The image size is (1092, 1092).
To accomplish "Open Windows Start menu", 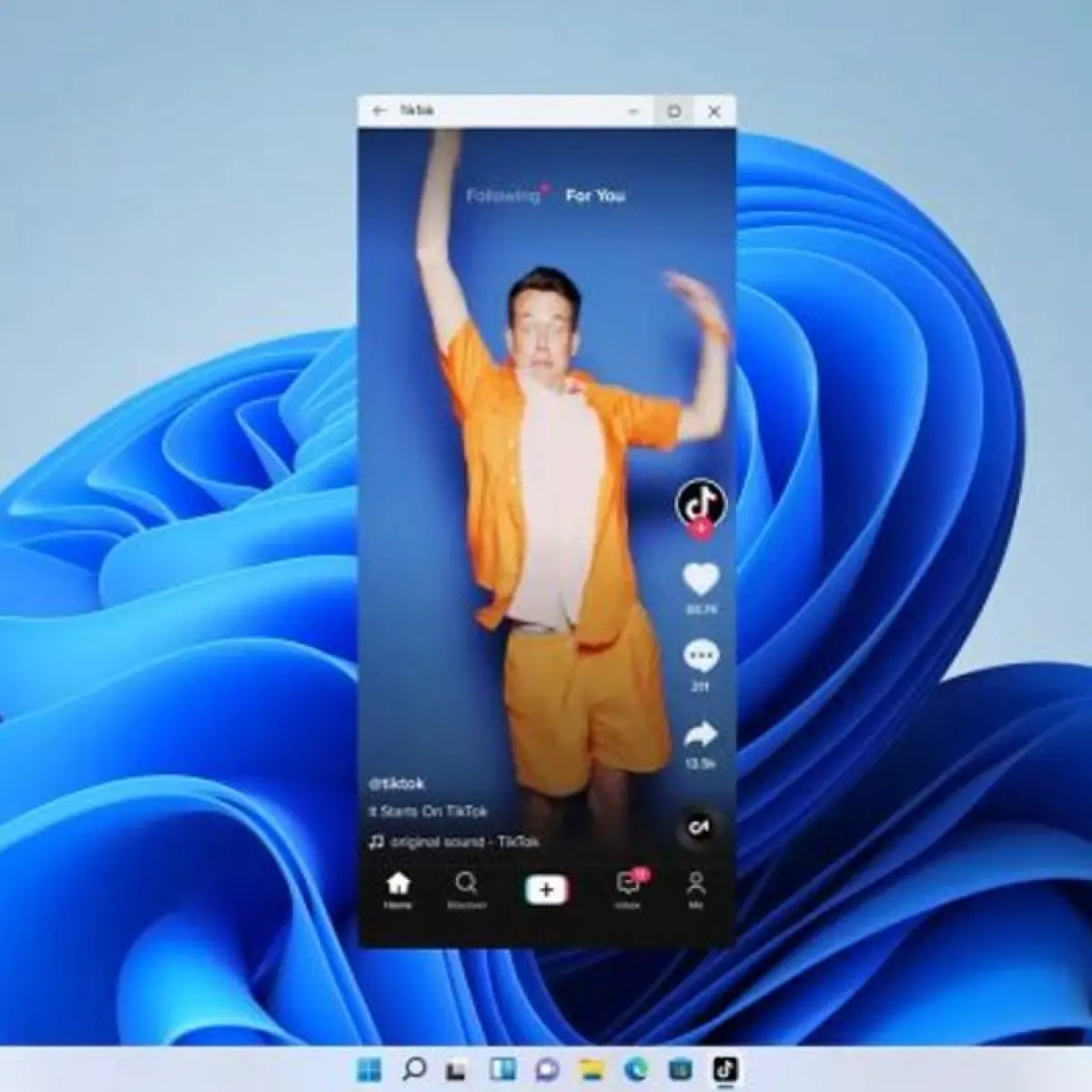I will (369, 1069).
